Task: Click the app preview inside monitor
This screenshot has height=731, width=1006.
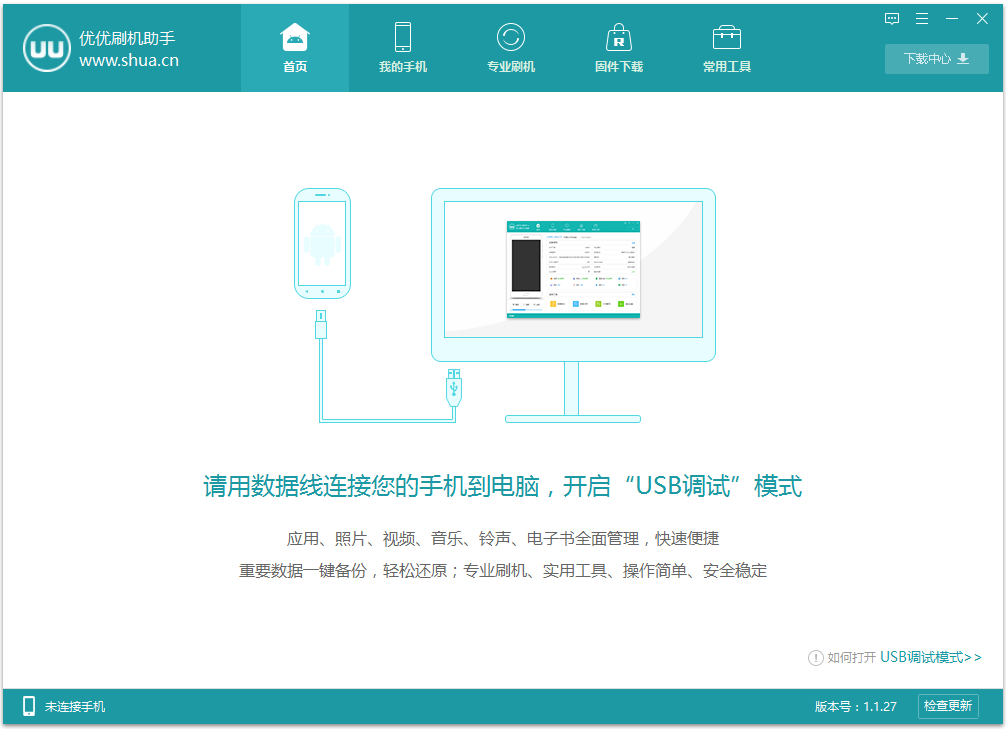Action: pos(573,268)
